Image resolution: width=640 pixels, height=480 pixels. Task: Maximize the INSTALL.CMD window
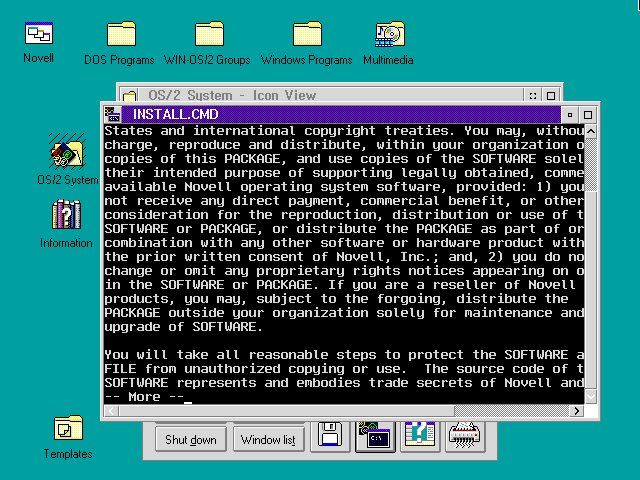(588, 115)
